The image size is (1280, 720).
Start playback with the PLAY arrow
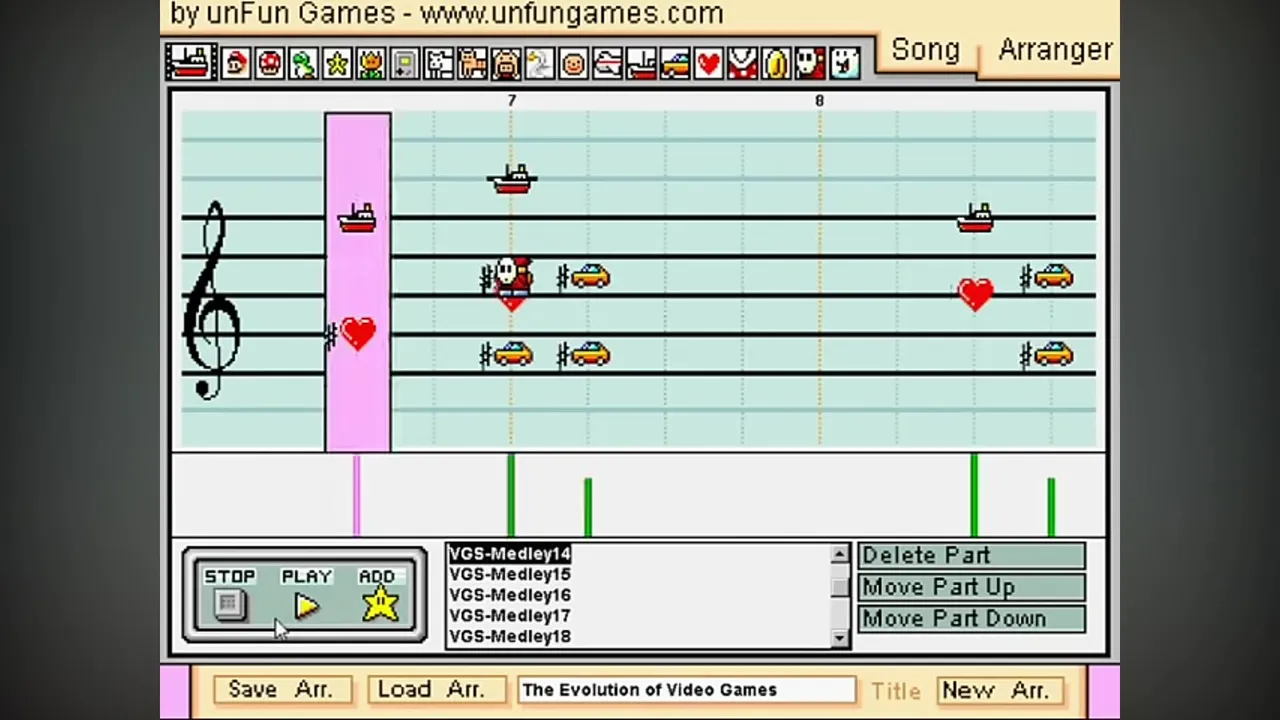tap(306, 606)
